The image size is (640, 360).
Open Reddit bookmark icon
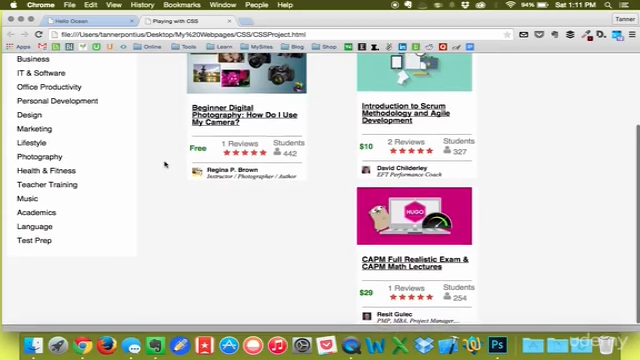tap(429, 47)
